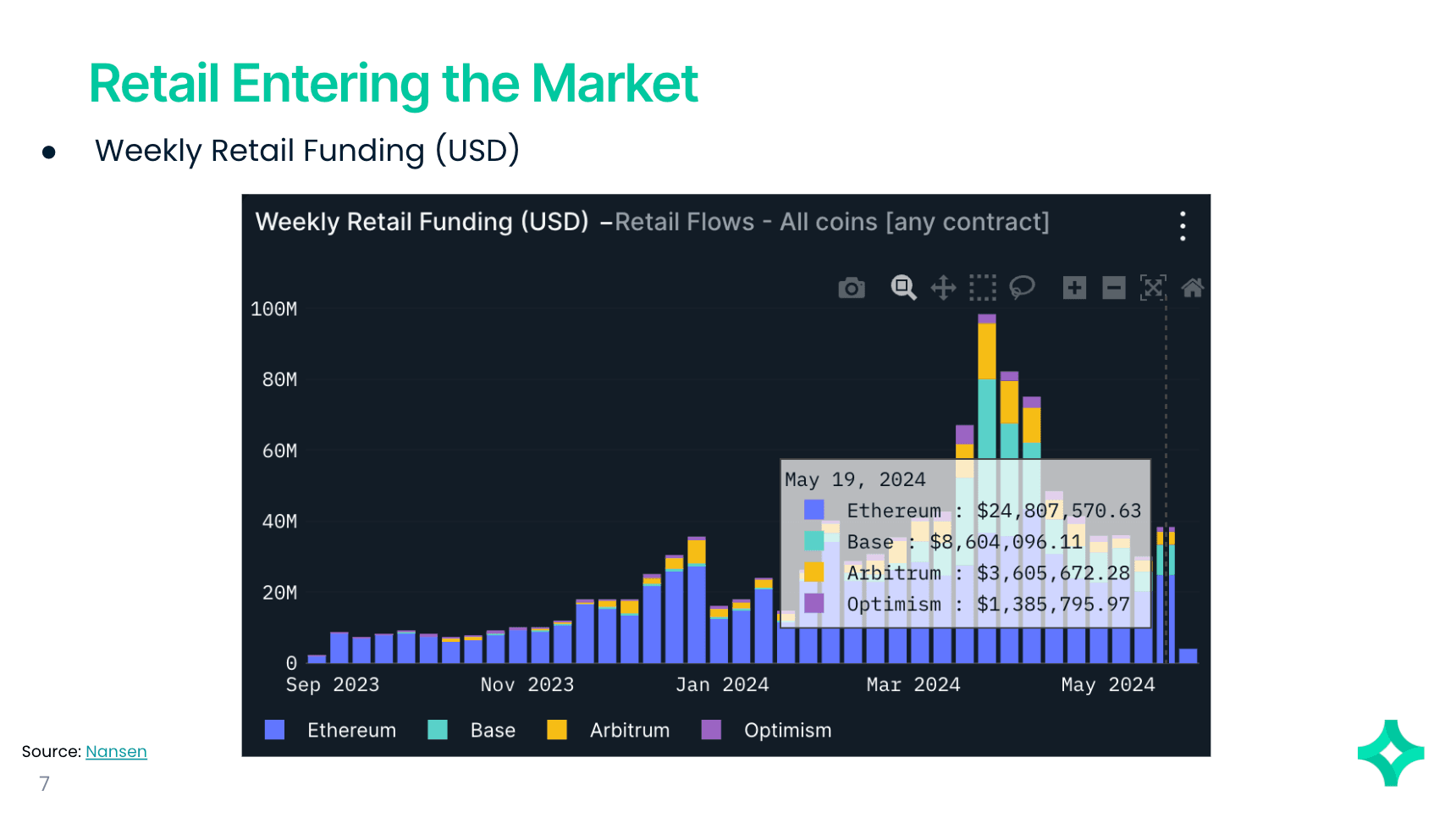Zoom in with the plus icon

pyautogui.click(x=1074, y=288)
